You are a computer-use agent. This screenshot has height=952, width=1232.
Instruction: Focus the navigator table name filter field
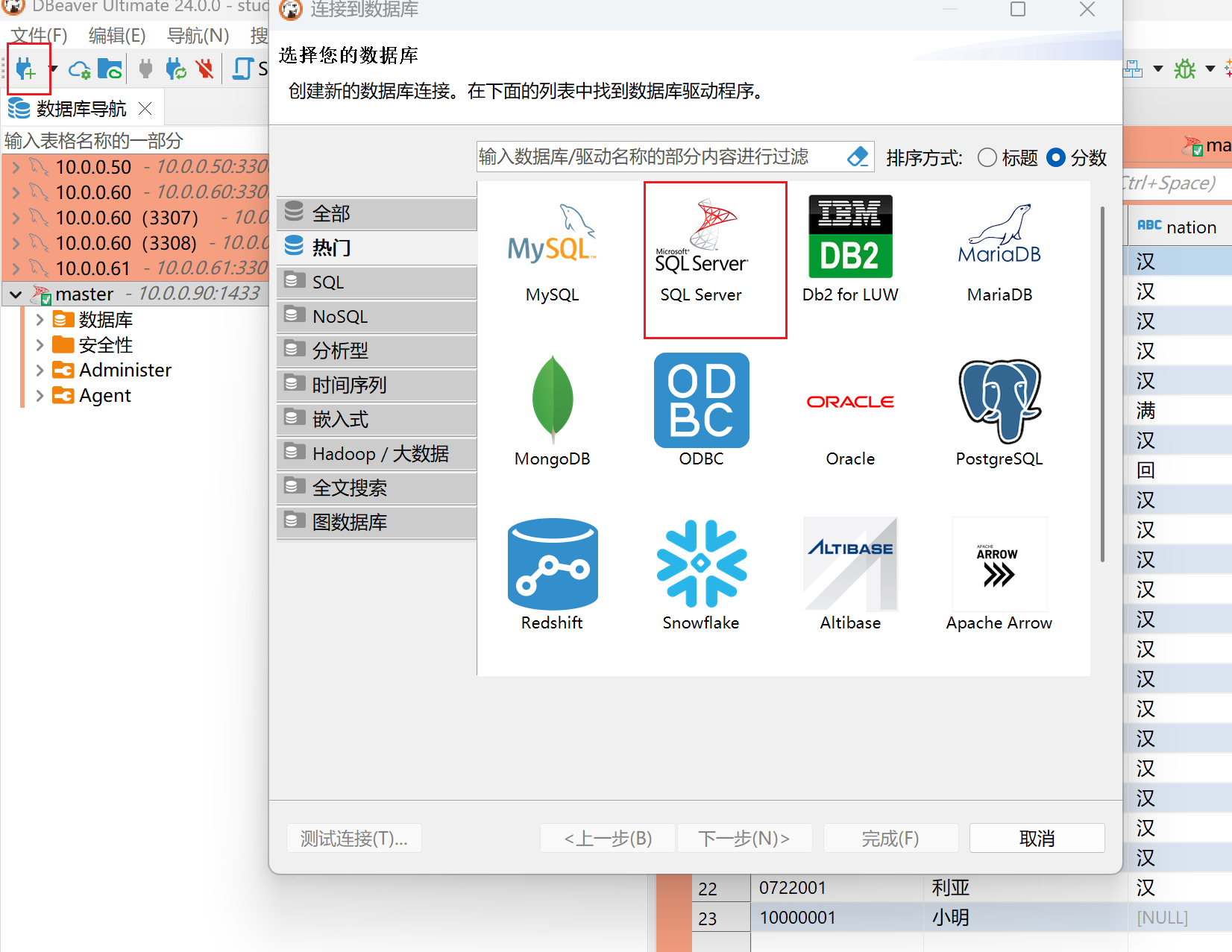(134, 140)
